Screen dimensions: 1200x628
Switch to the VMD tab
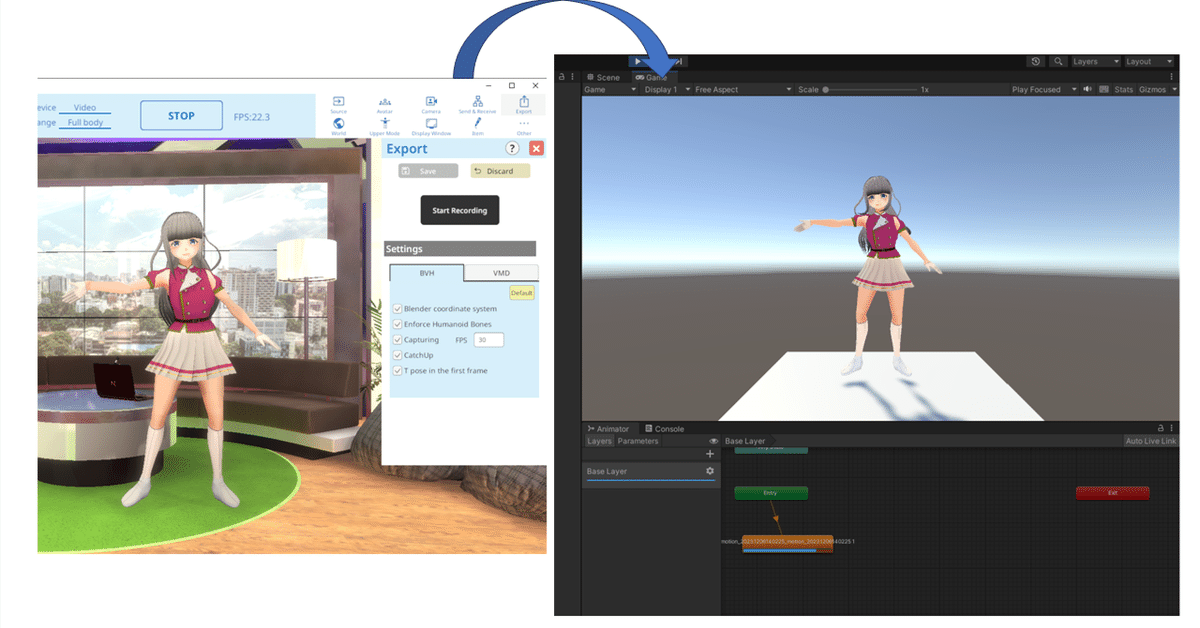coord(501,273)
